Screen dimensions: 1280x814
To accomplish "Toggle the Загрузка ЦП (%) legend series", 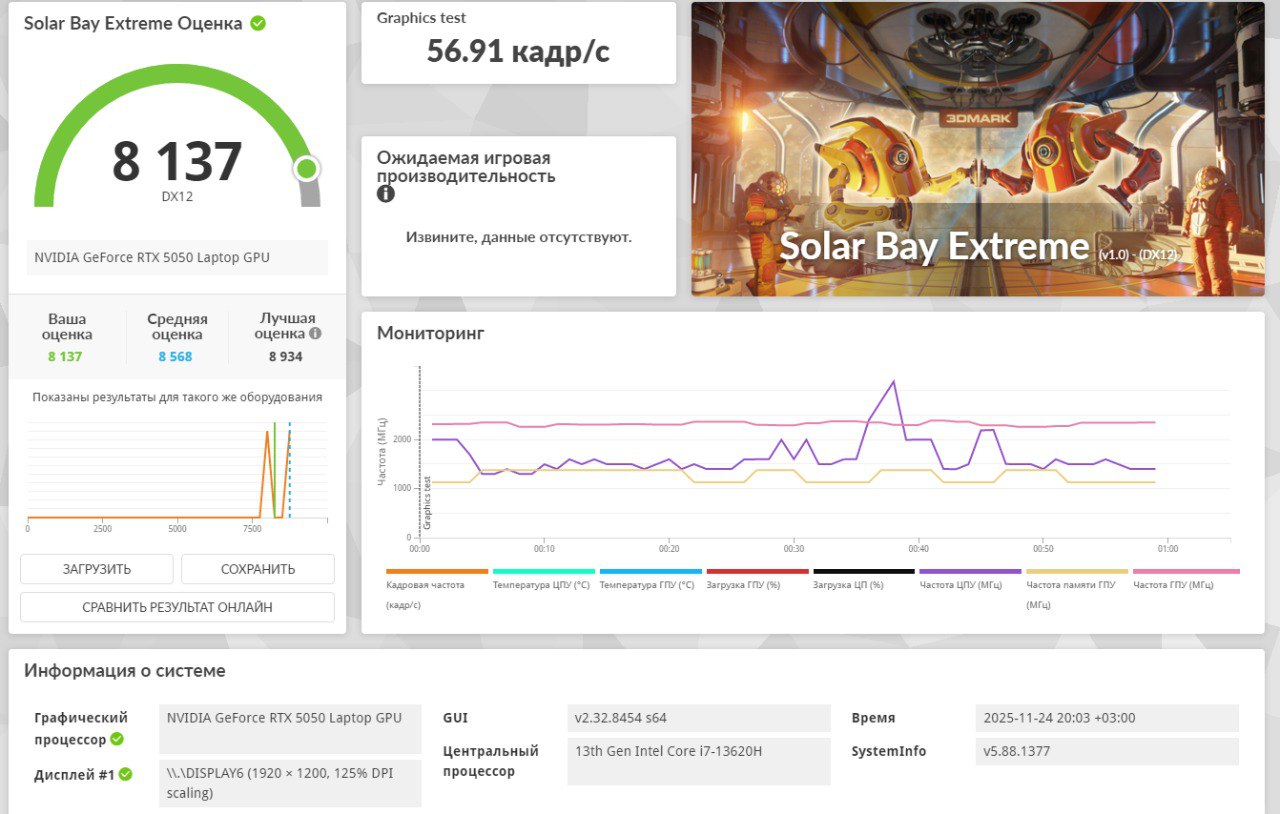I will point(864,578).
